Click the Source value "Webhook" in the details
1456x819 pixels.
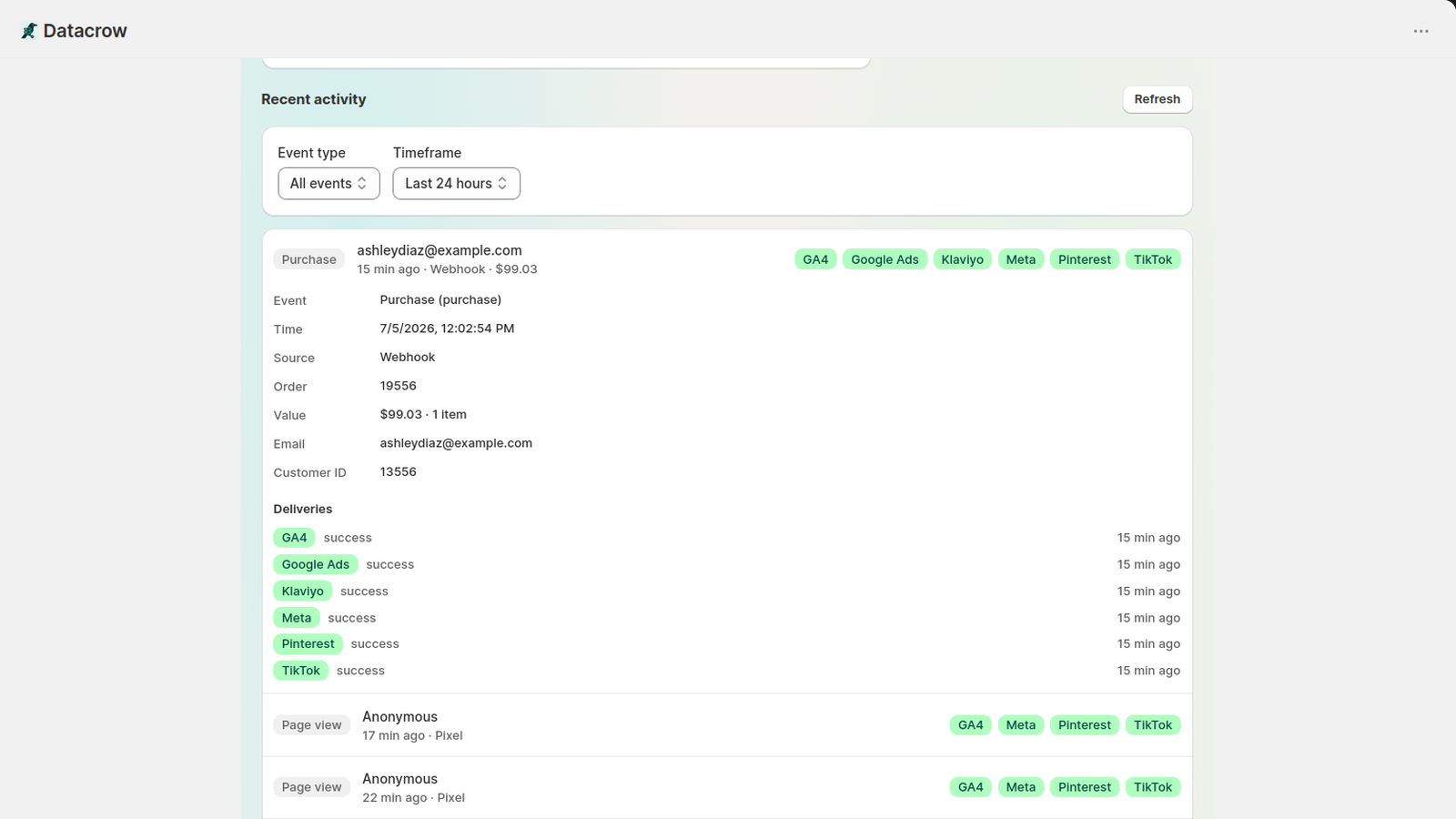407,358
